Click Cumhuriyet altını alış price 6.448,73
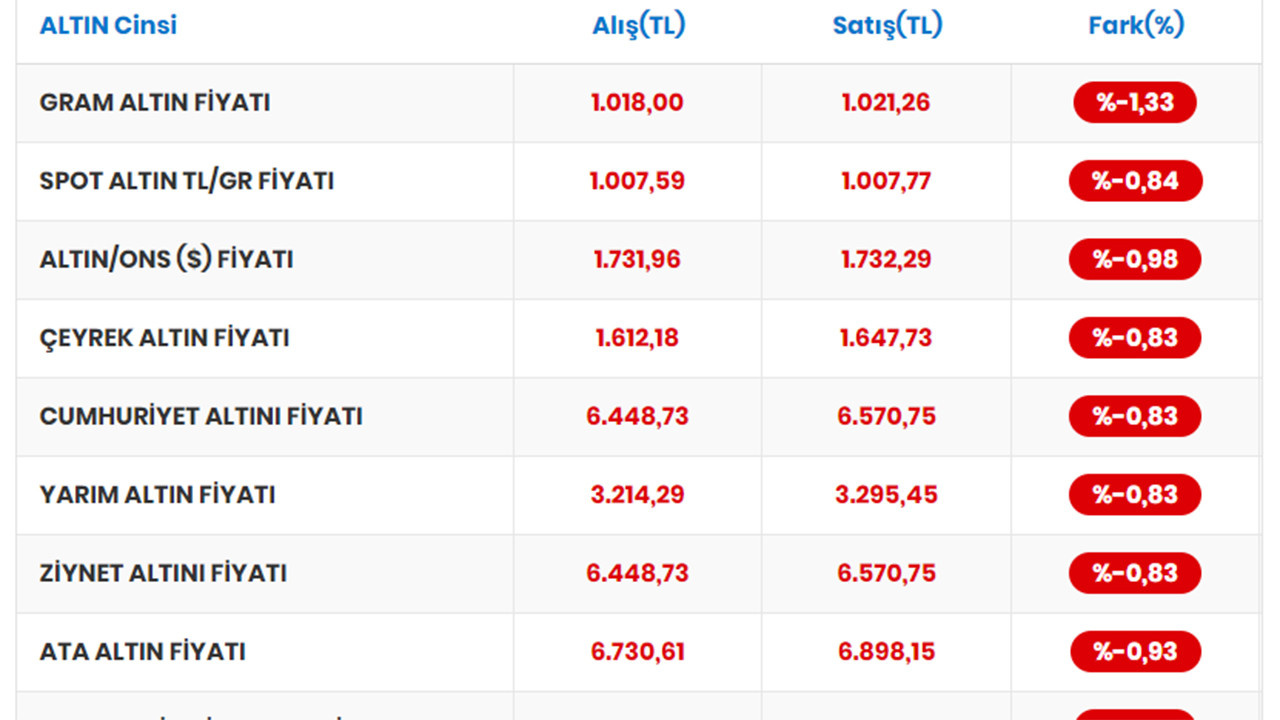 point(638,416)
